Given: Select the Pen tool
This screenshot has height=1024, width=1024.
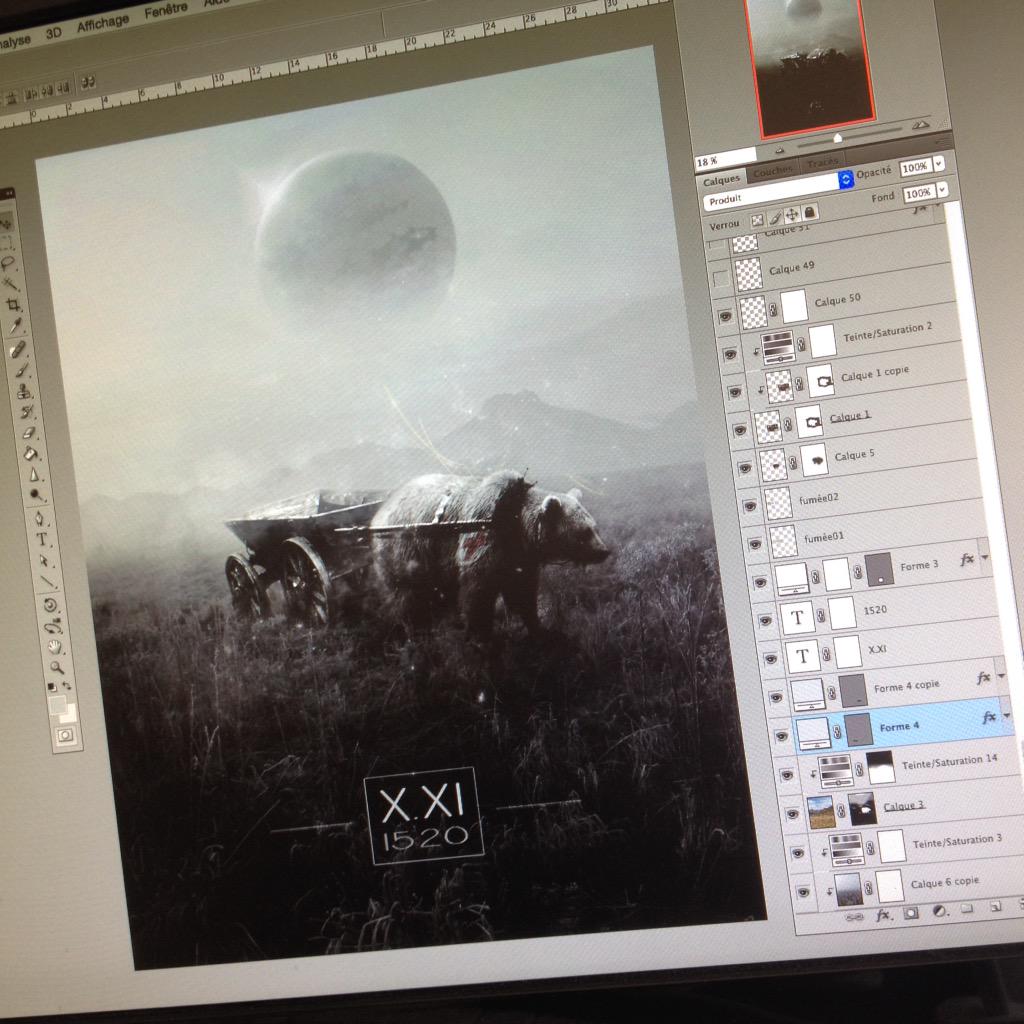Looking at the screenshot, I should [x=39, y=519].
